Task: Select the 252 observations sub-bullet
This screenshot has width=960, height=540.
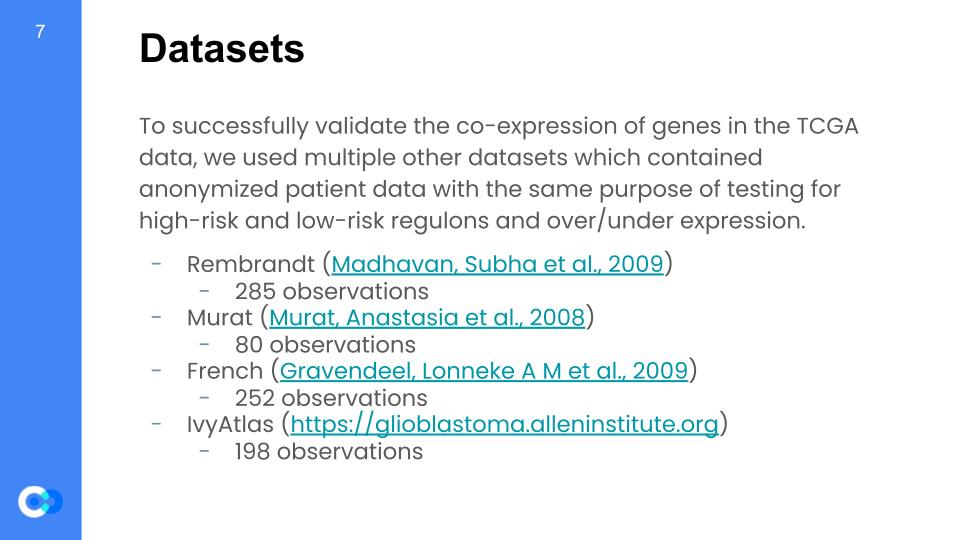Action: (331, 398)
